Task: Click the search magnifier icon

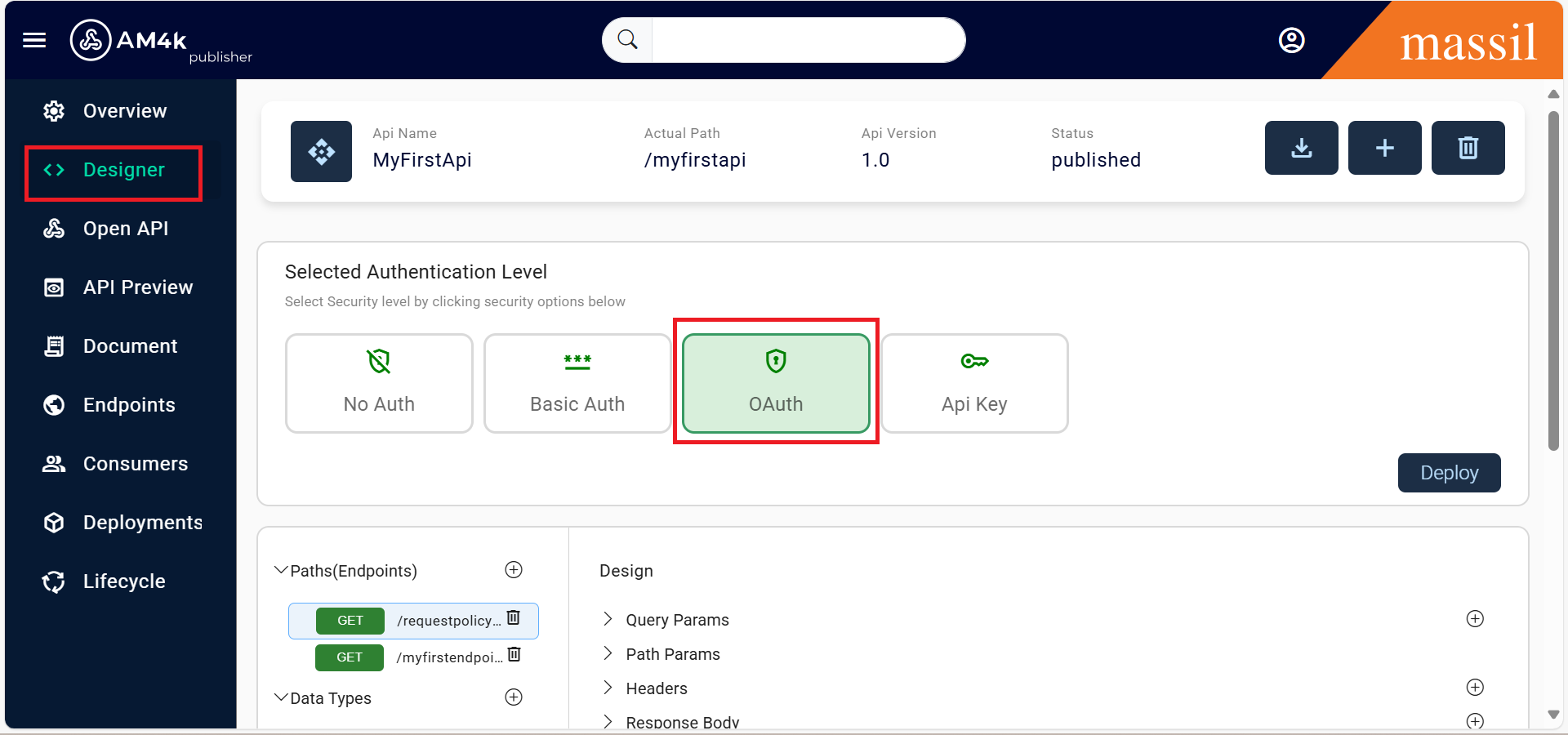Action: [627, 40]
